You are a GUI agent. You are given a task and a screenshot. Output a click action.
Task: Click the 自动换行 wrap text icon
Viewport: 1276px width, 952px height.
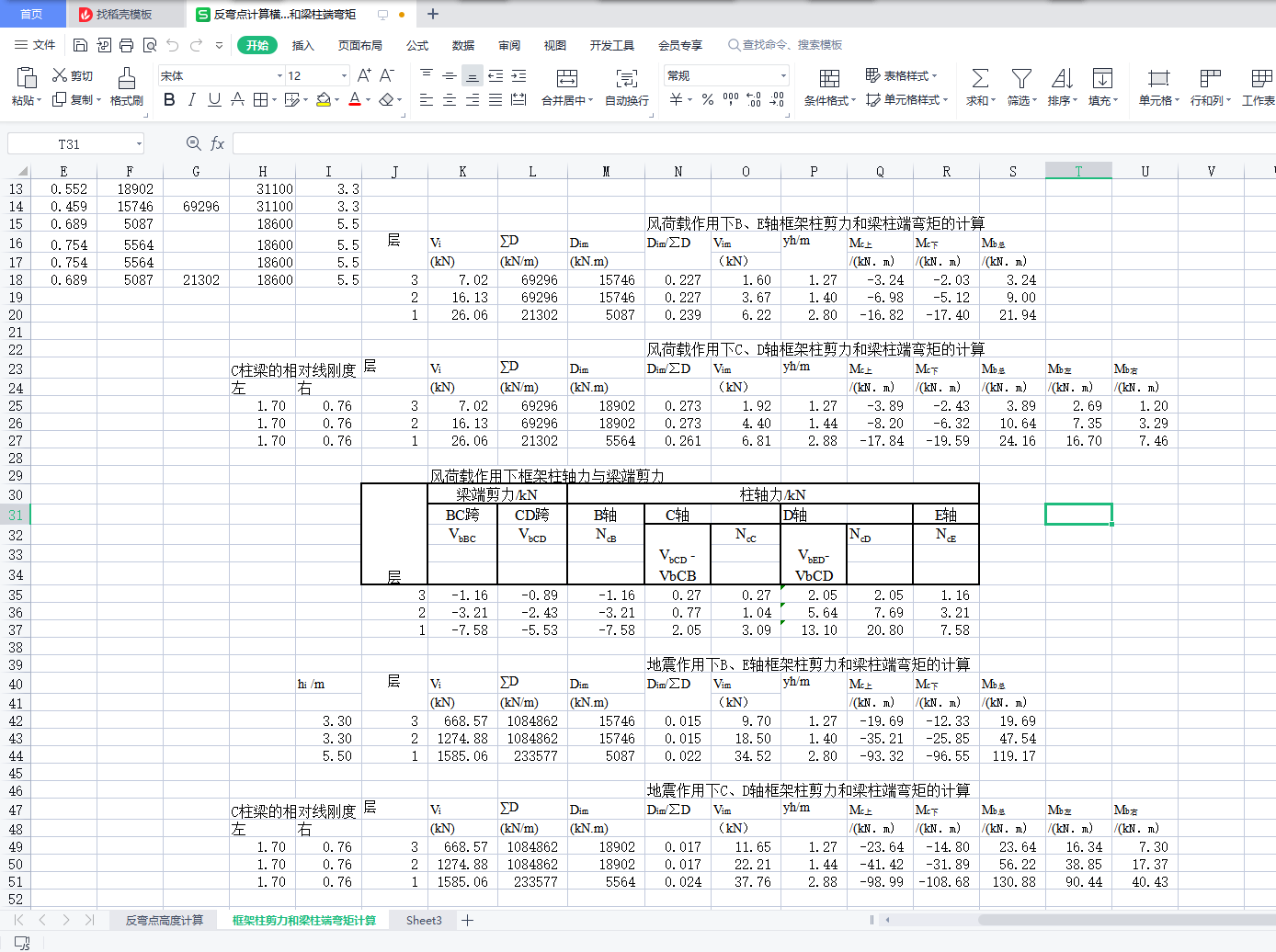click(x=627, y=78)
